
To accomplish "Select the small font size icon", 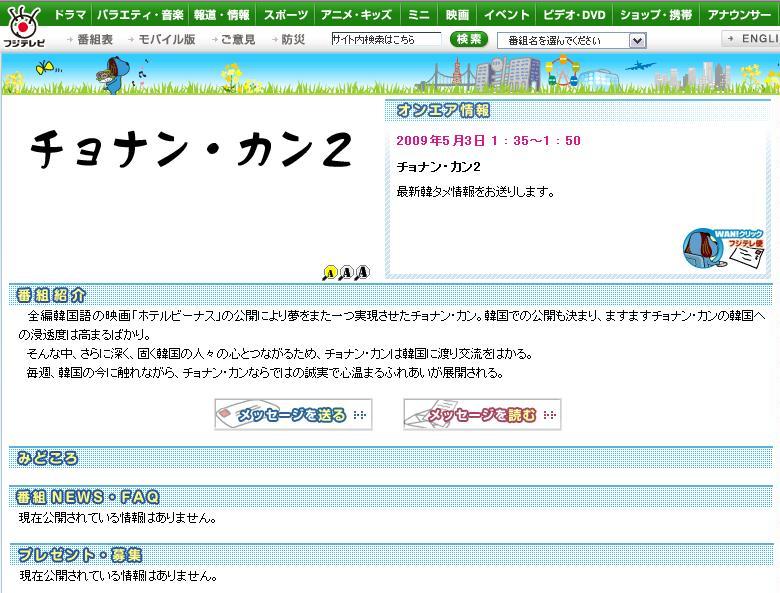I will point(330,273).
